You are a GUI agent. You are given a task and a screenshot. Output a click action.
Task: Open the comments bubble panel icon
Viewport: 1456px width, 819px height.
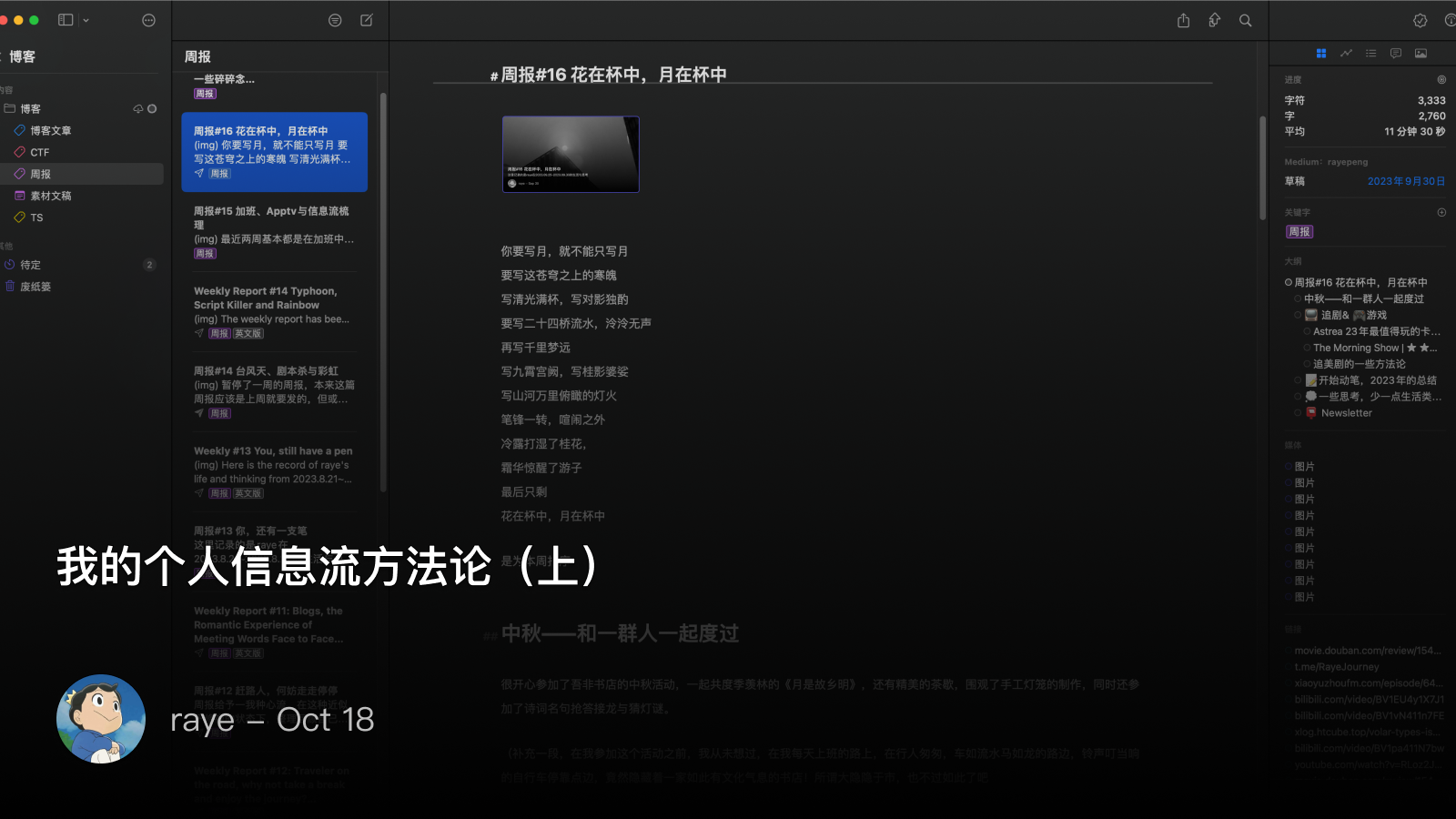(1395, 53)
